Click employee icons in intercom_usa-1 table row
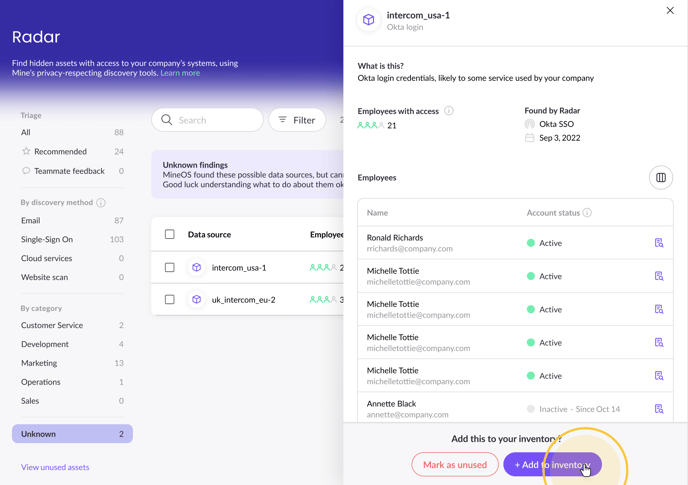 [x=323, y=267]
